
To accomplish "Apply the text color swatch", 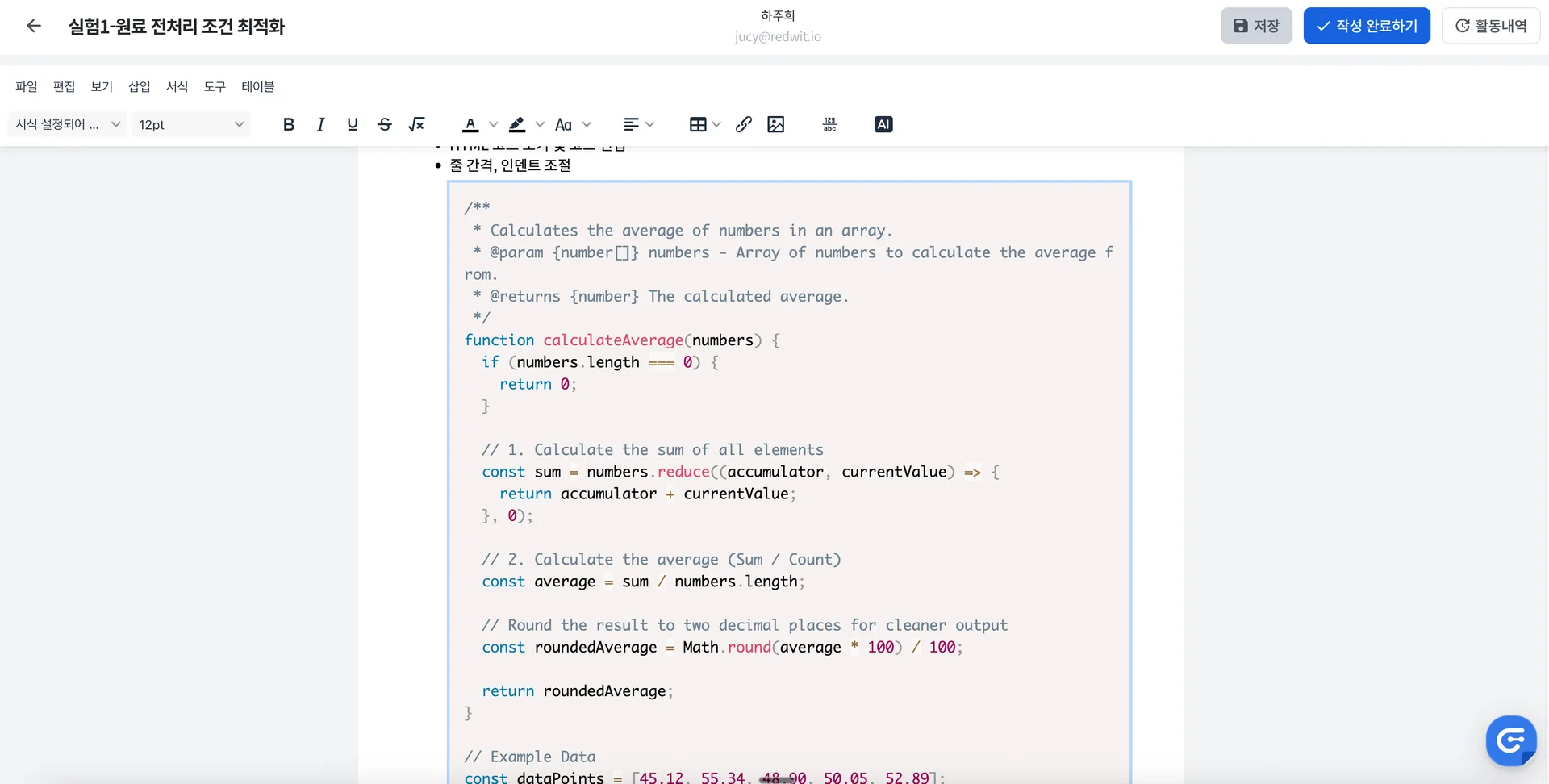I will pos(470,124).
